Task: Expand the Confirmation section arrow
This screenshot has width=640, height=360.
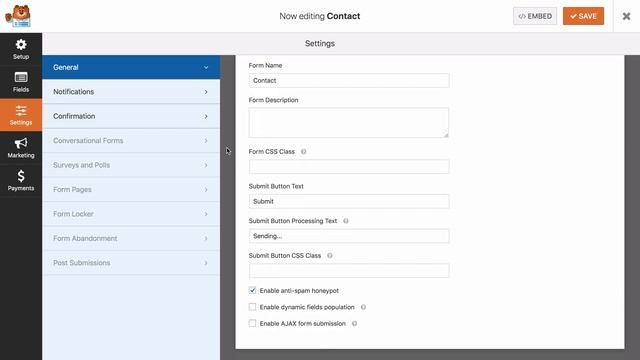Action: pos(206,116)
